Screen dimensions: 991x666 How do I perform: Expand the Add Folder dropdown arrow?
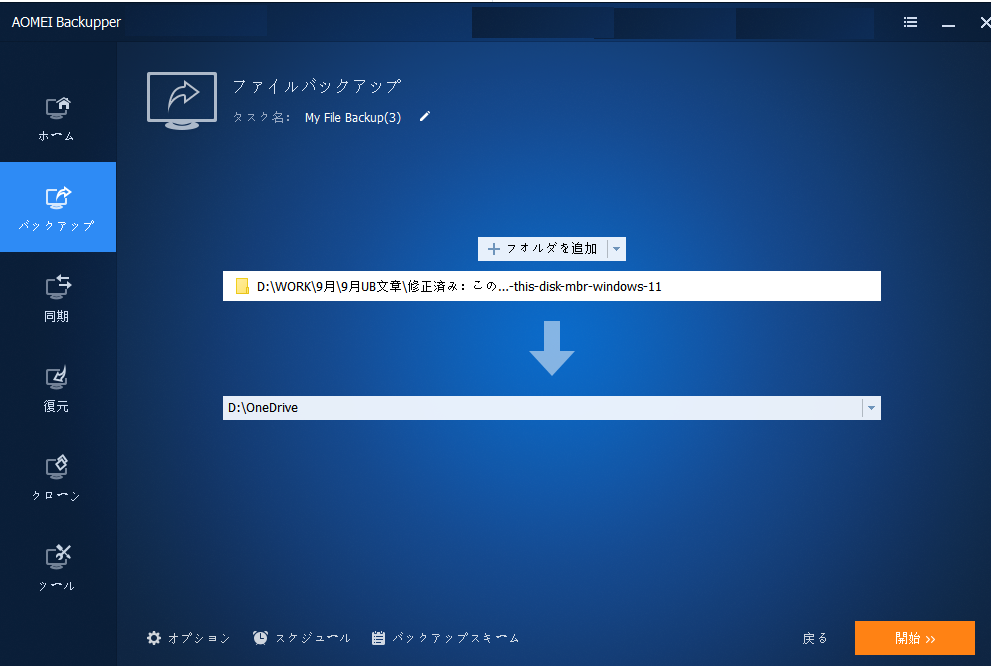(616, 249)
